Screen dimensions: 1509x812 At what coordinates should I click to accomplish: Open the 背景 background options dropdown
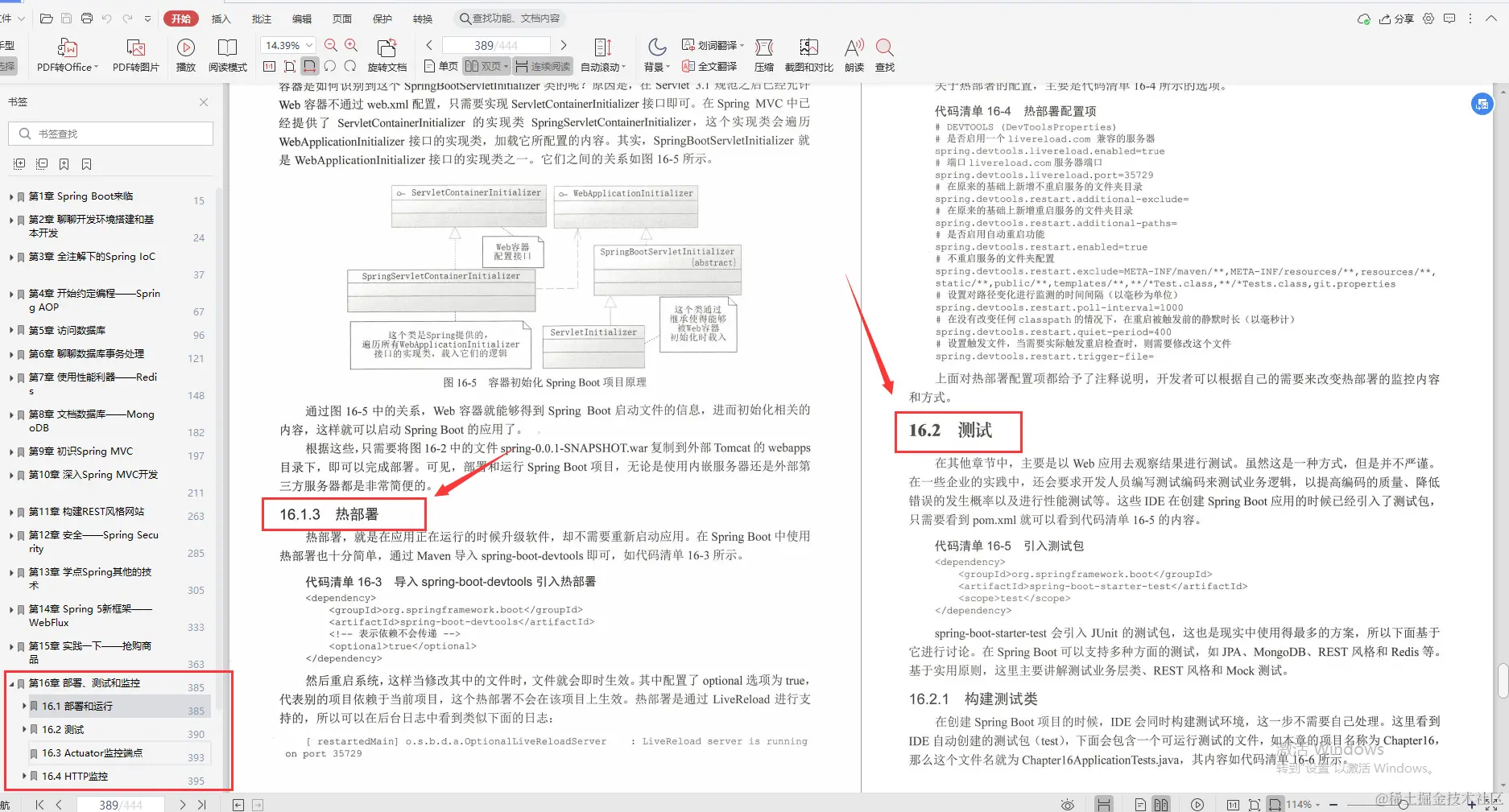pyautogui.click(x=656, y=54)
